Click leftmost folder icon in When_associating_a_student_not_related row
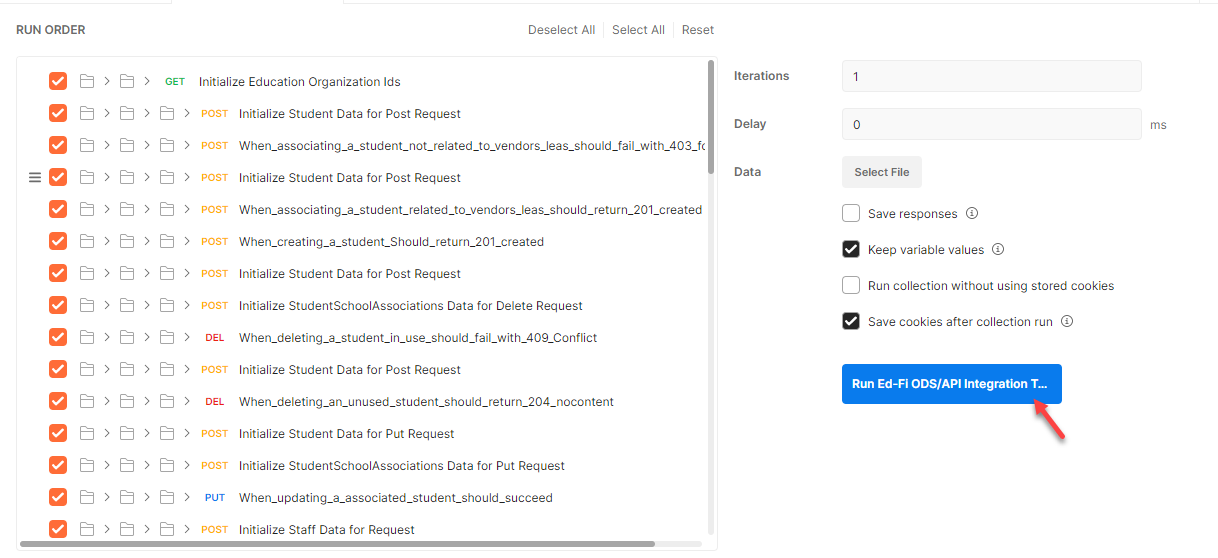Viewport: 1218px width, 558px height. [x=86, y=146]
